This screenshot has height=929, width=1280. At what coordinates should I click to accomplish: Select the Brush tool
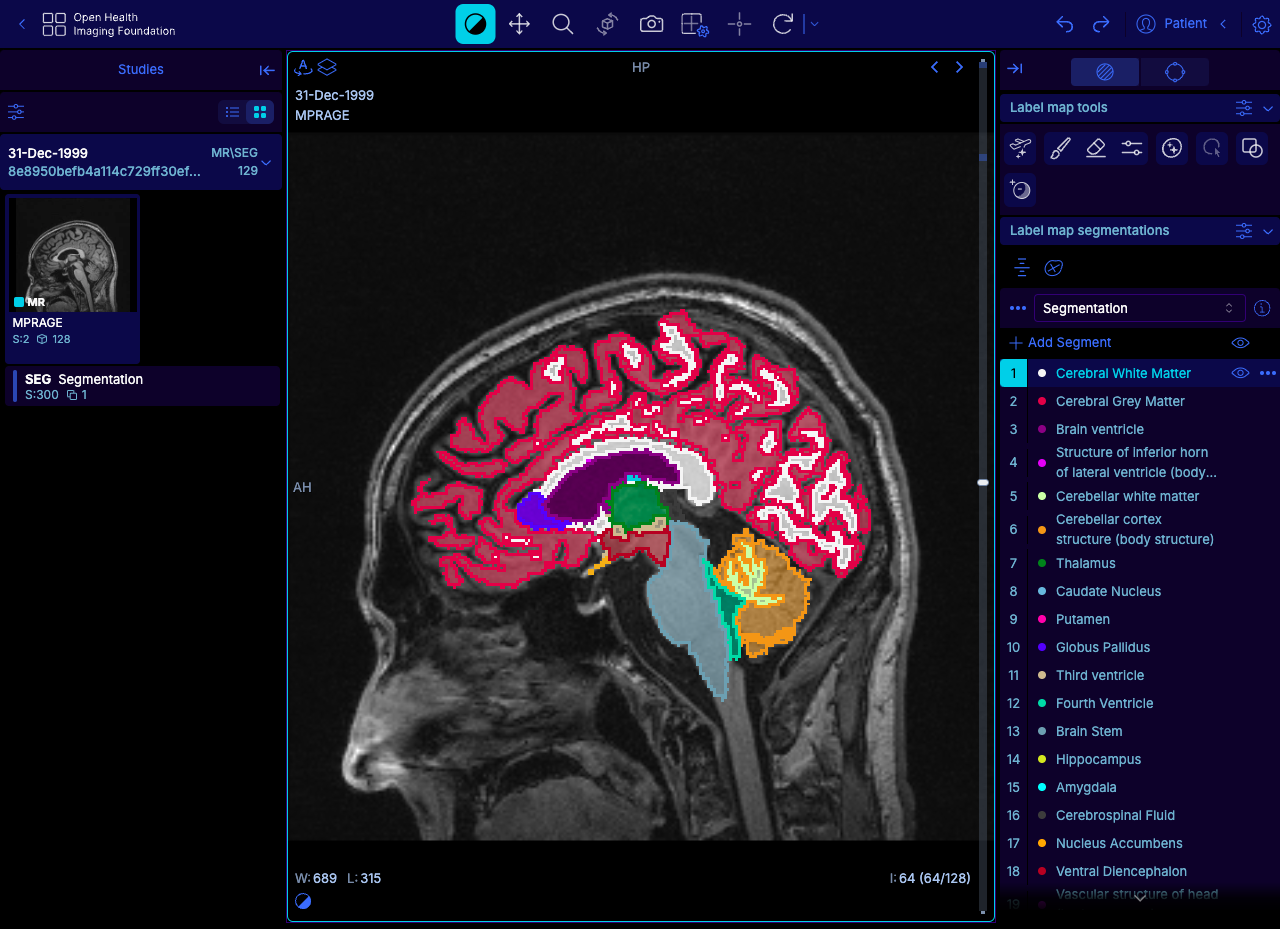click(1060, 149)
